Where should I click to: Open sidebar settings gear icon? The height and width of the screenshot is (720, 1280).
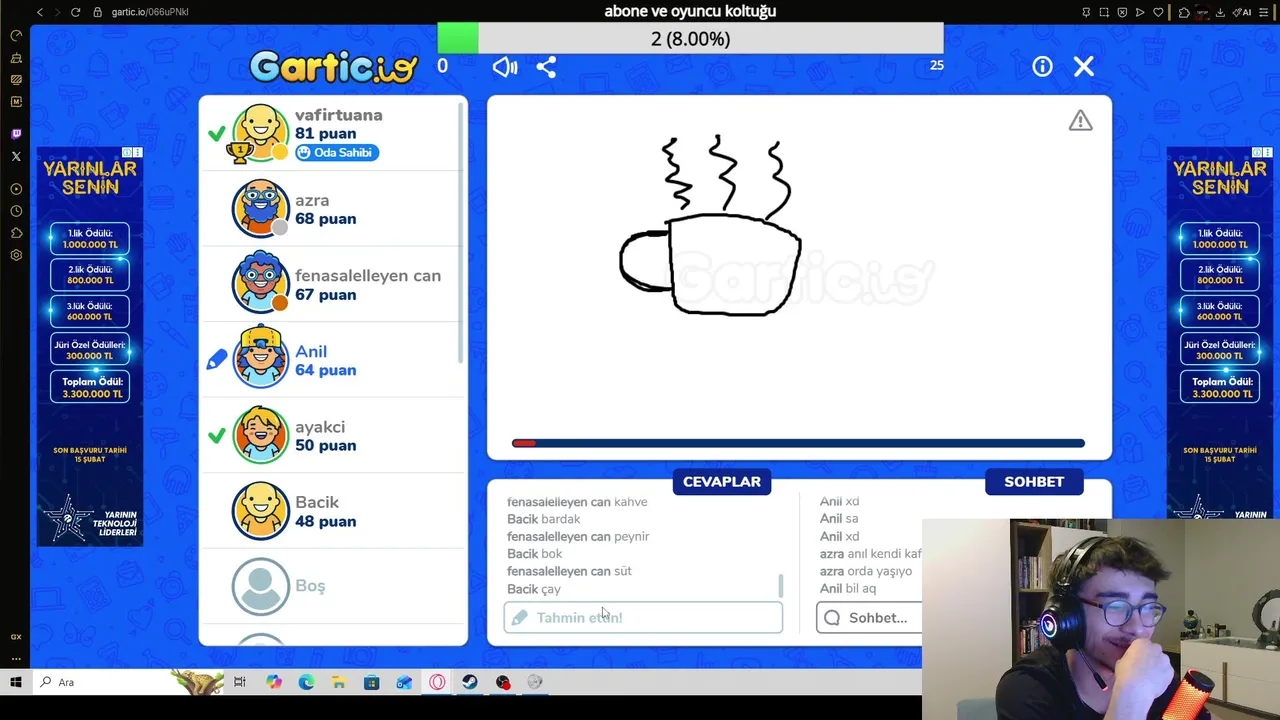pyautogui.click(x=16, y=255)
